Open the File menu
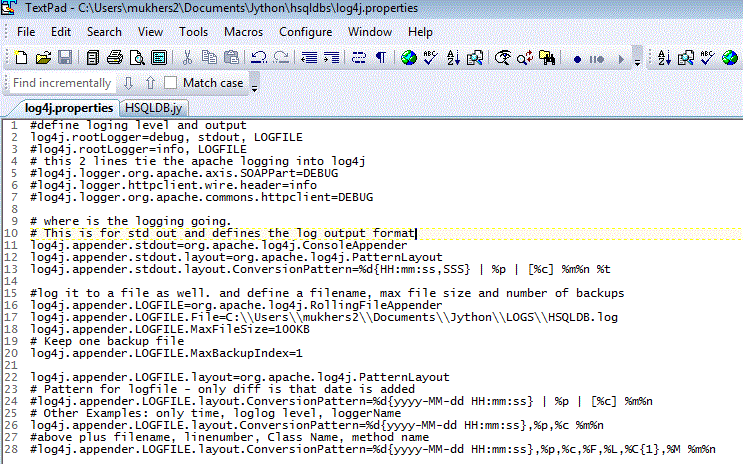 26,32
